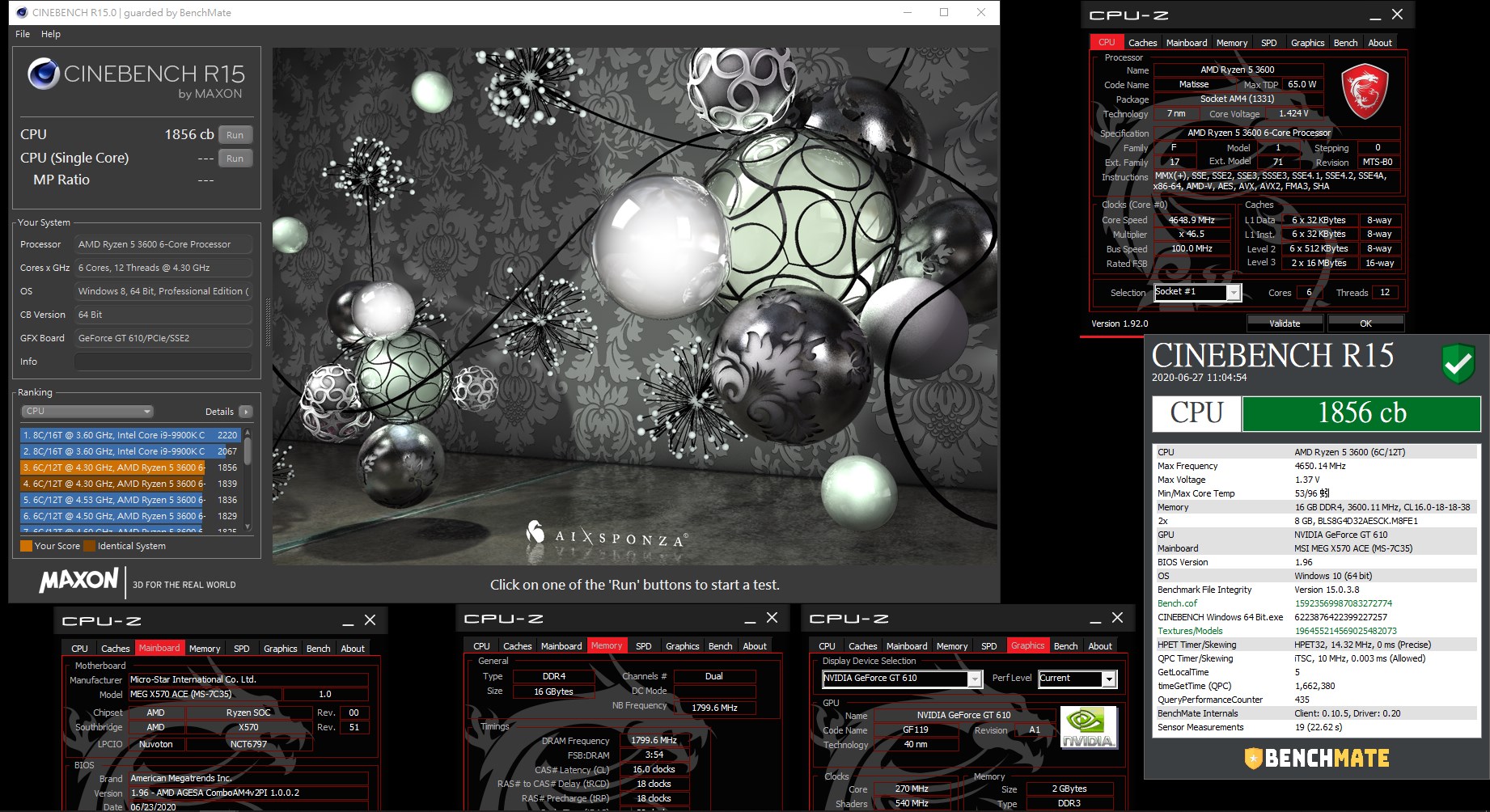The height and width of the screenshot is (812, 1490).
Task: Click the Ranking list vertical scrollbar
Action: [x=248, y=480]
